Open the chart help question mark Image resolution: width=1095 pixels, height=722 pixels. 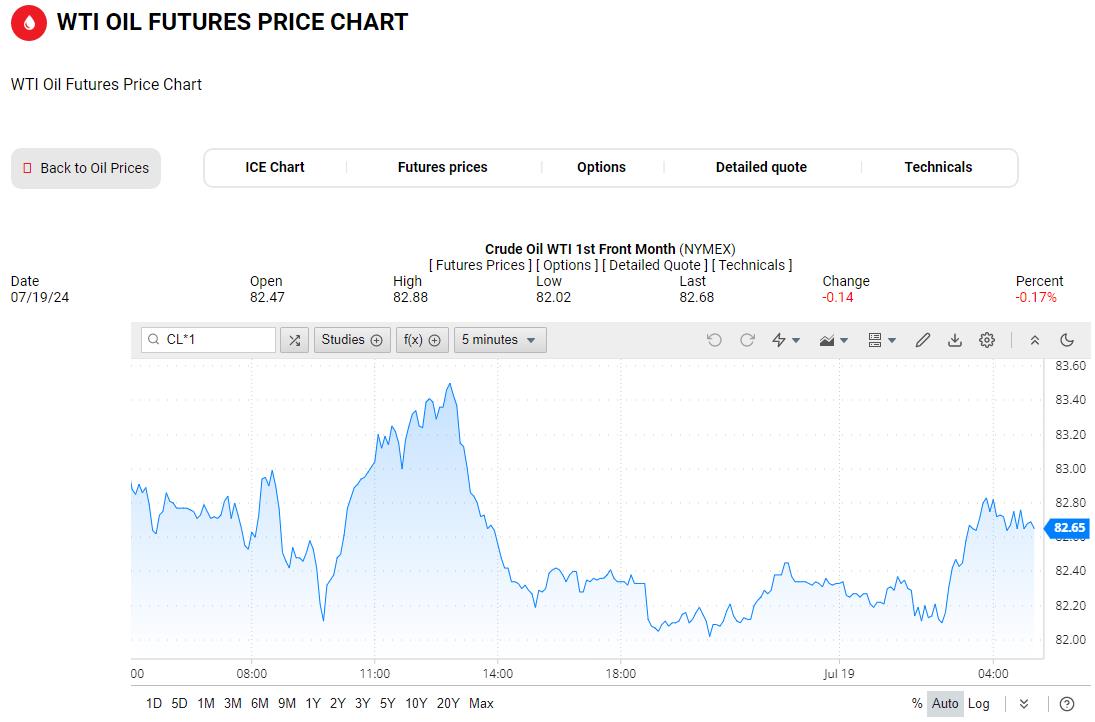click(x=1067, y=704)
